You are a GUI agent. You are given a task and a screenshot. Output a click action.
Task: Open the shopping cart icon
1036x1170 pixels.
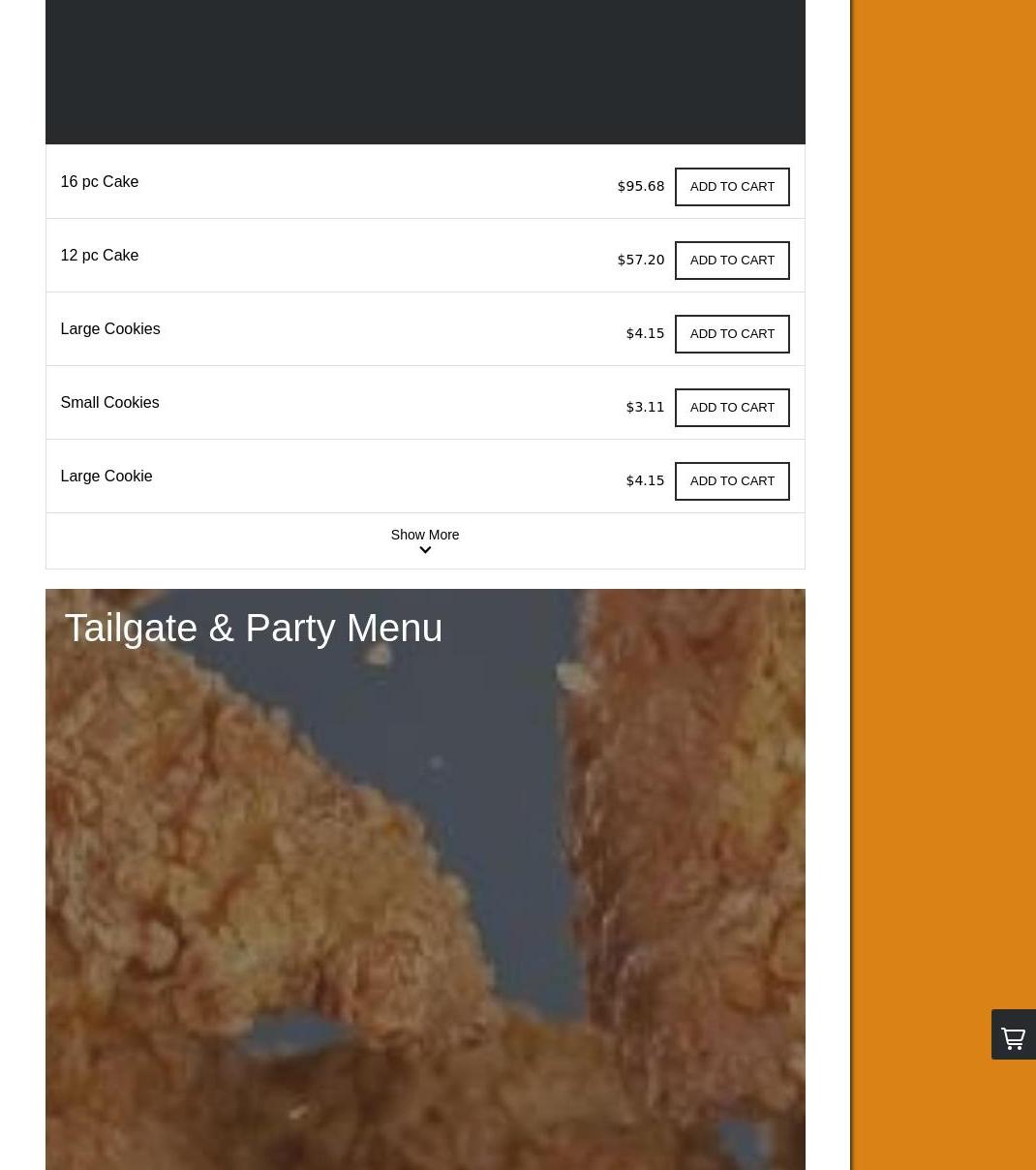(x=1014, y=1034)
